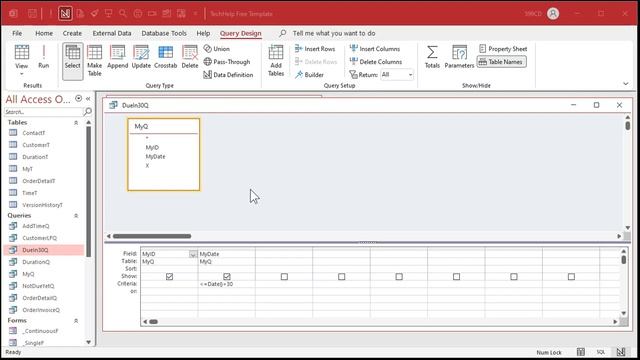Check Show box in sixth grid column
The height and width of the screenshot is (360, 640).
(456, 277)
